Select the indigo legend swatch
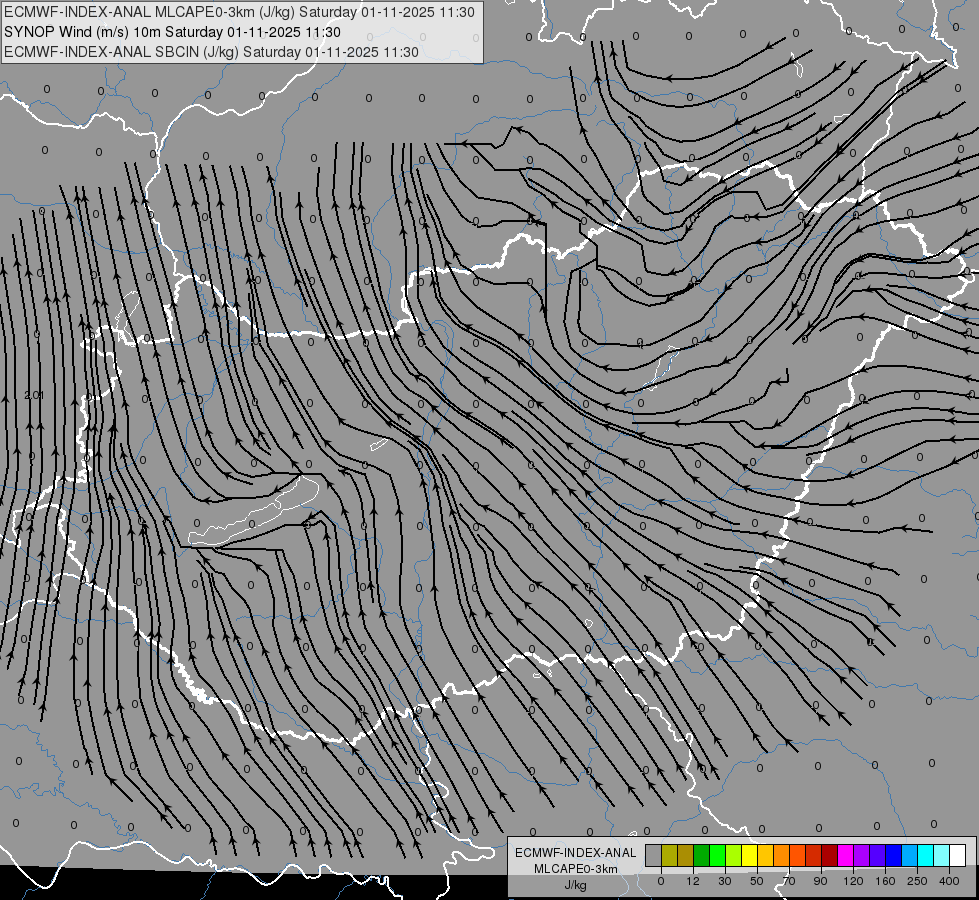Image resolution: width=979 pixels, height=900 pixels. point(878,855)
